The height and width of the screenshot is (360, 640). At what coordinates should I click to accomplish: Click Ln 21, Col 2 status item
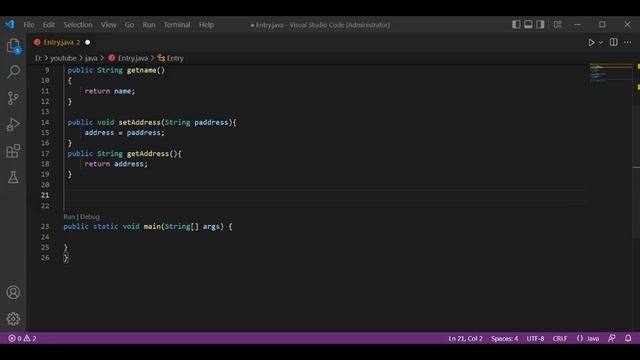465,338
